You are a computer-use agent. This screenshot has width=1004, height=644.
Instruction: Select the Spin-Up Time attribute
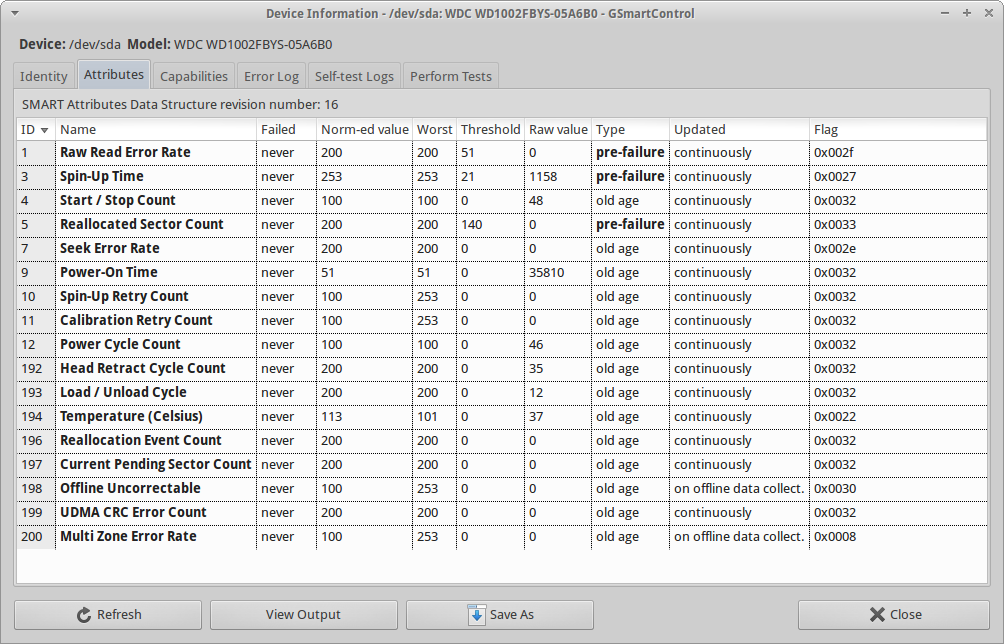pos(502,177)
